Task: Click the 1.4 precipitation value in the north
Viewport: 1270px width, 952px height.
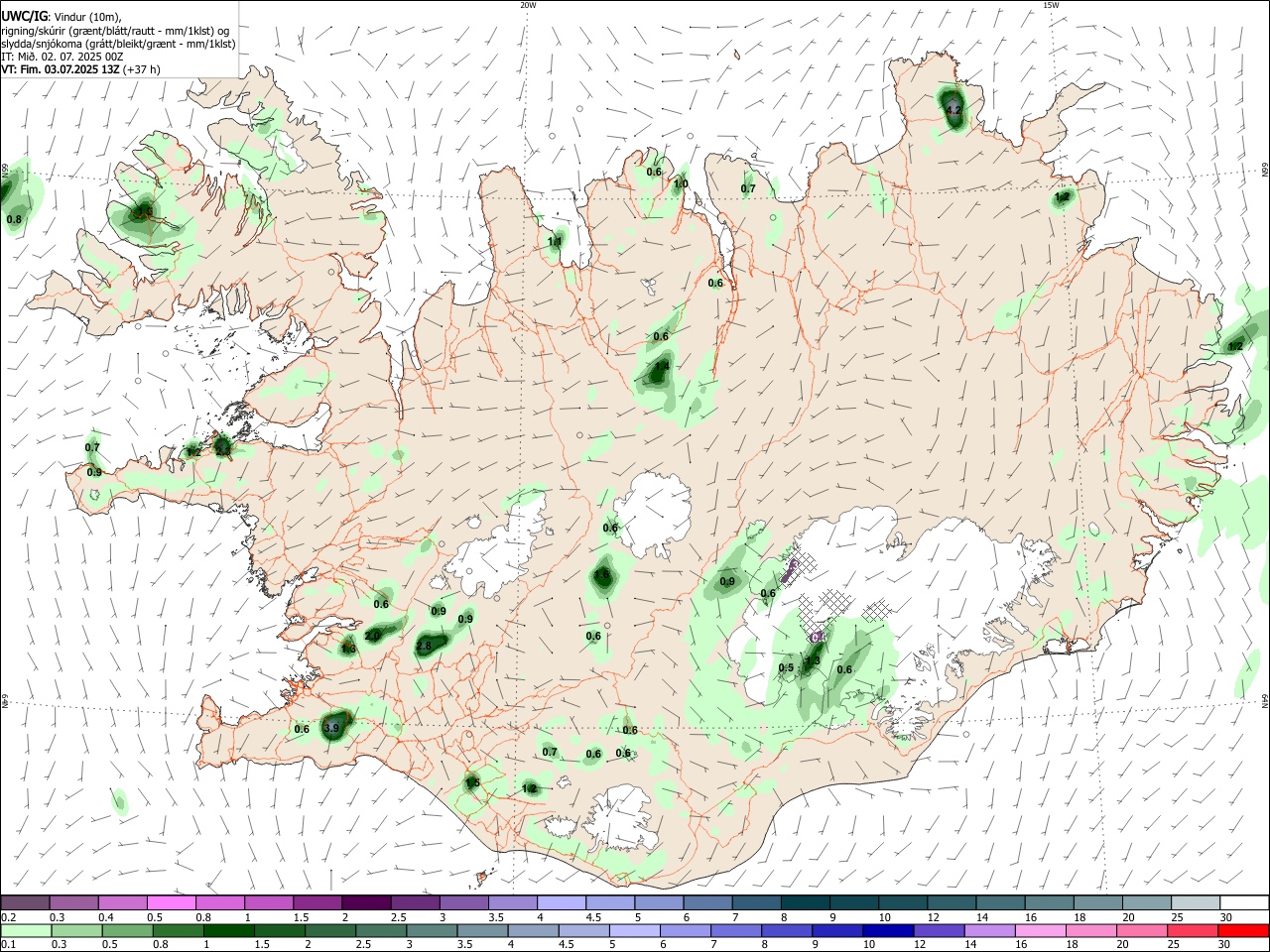Action: click(x=662, y=367)
